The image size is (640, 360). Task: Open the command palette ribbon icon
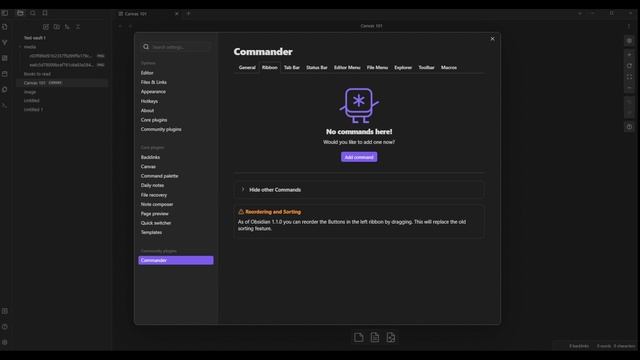click(4, 105)
